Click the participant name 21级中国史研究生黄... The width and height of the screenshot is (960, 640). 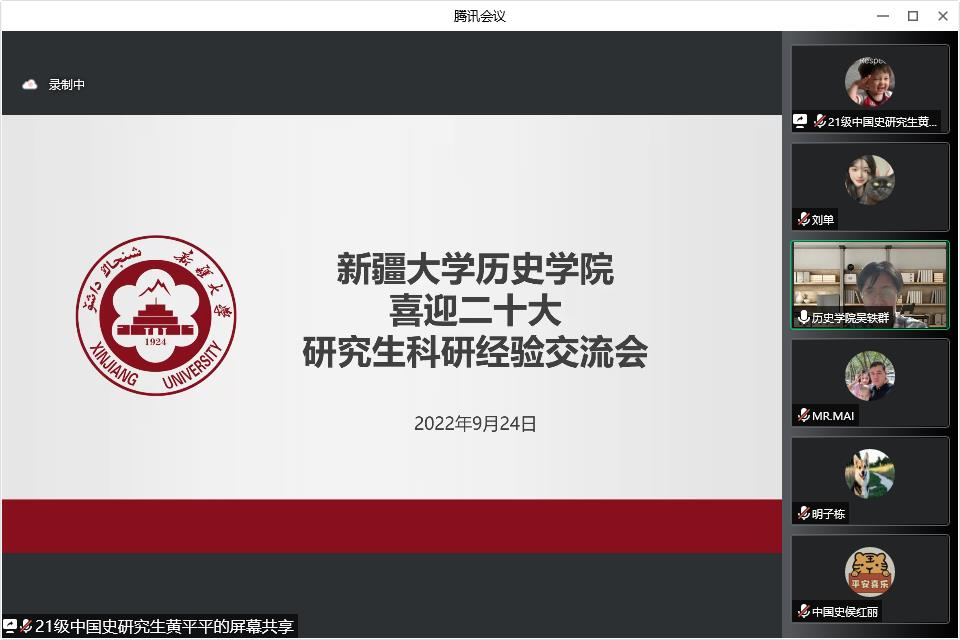click(882, 122)
